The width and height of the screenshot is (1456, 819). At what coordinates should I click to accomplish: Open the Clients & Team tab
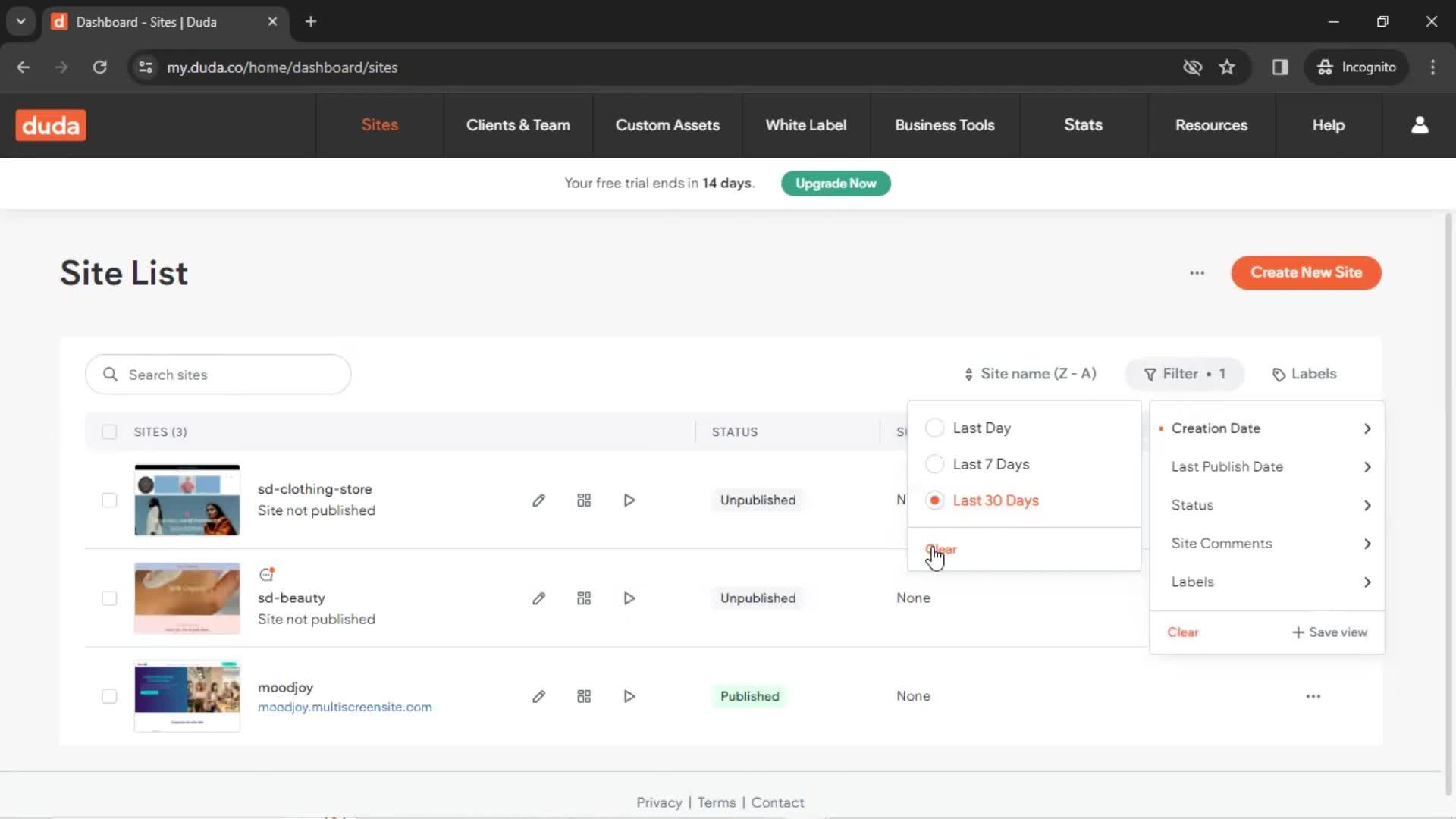[x=518, y=125]
